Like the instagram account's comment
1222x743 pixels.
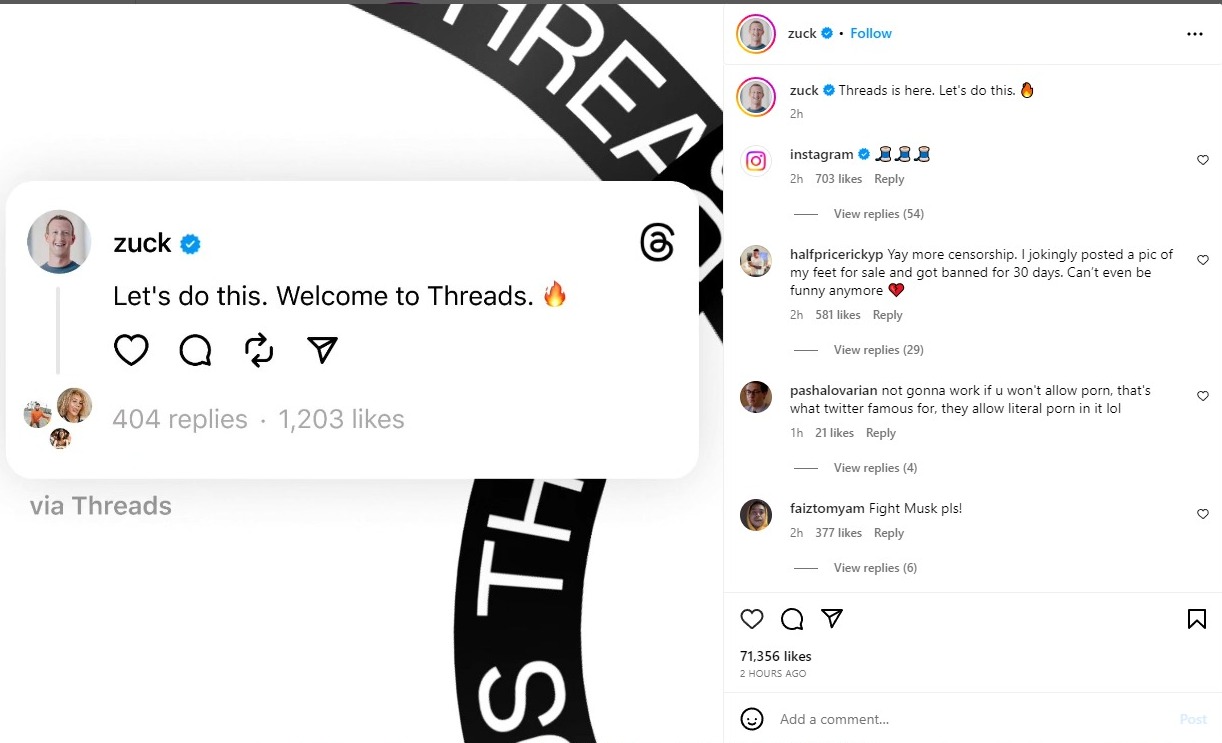pyautogui.click(x=1203, y=160)
